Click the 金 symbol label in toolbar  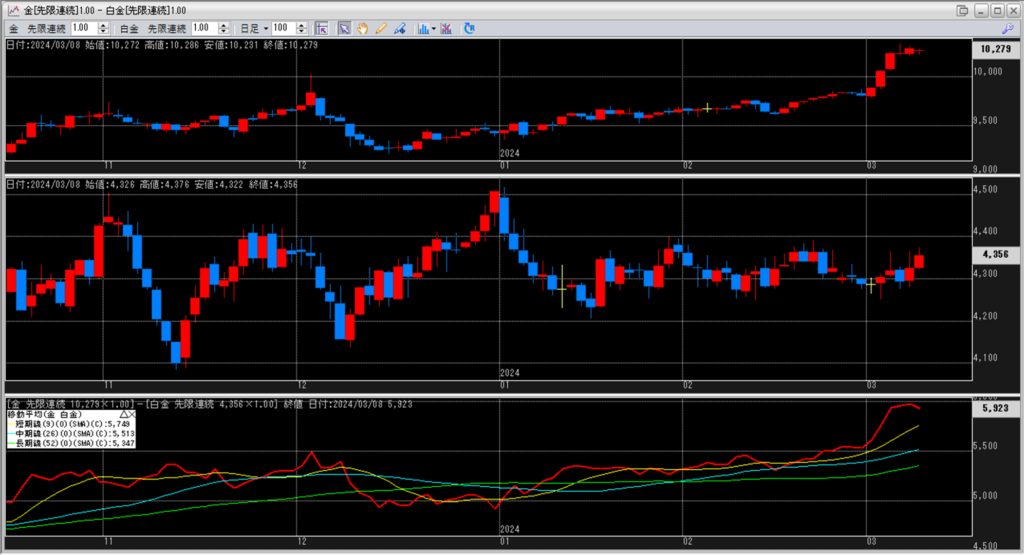[13, 28]
